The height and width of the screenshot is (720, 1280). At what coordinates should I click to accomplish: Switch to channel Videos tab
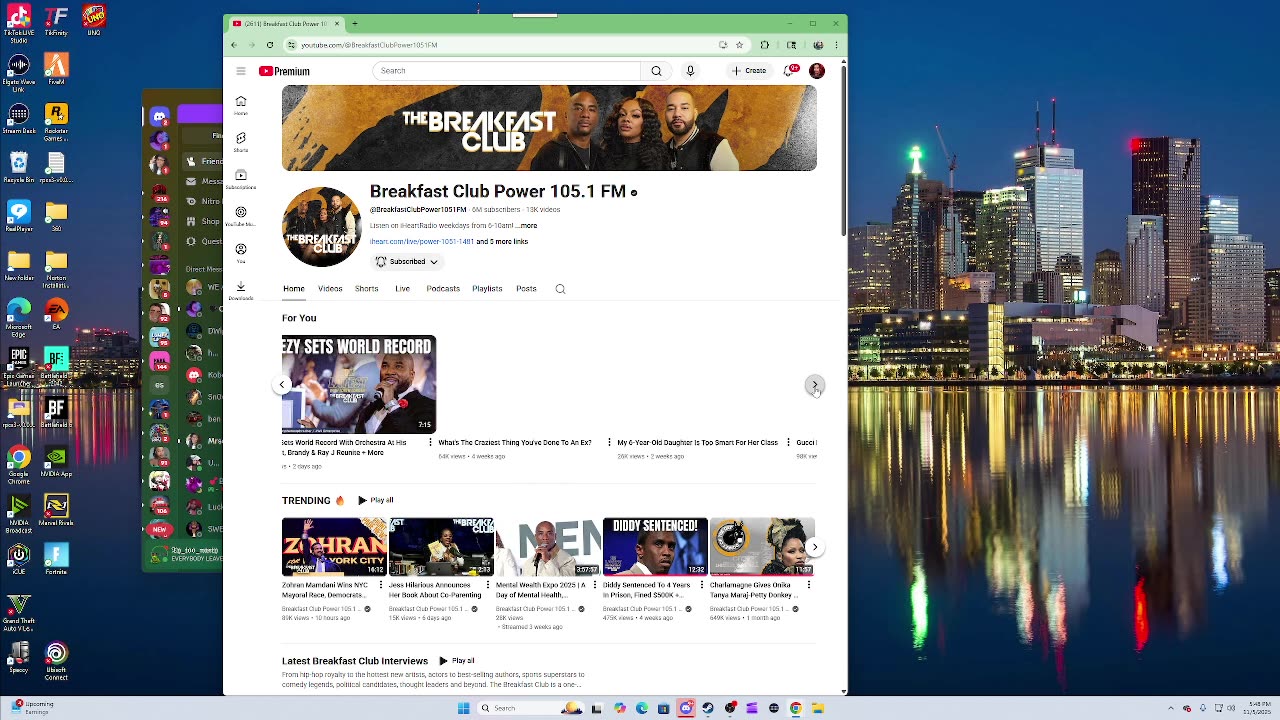(330, 289)
